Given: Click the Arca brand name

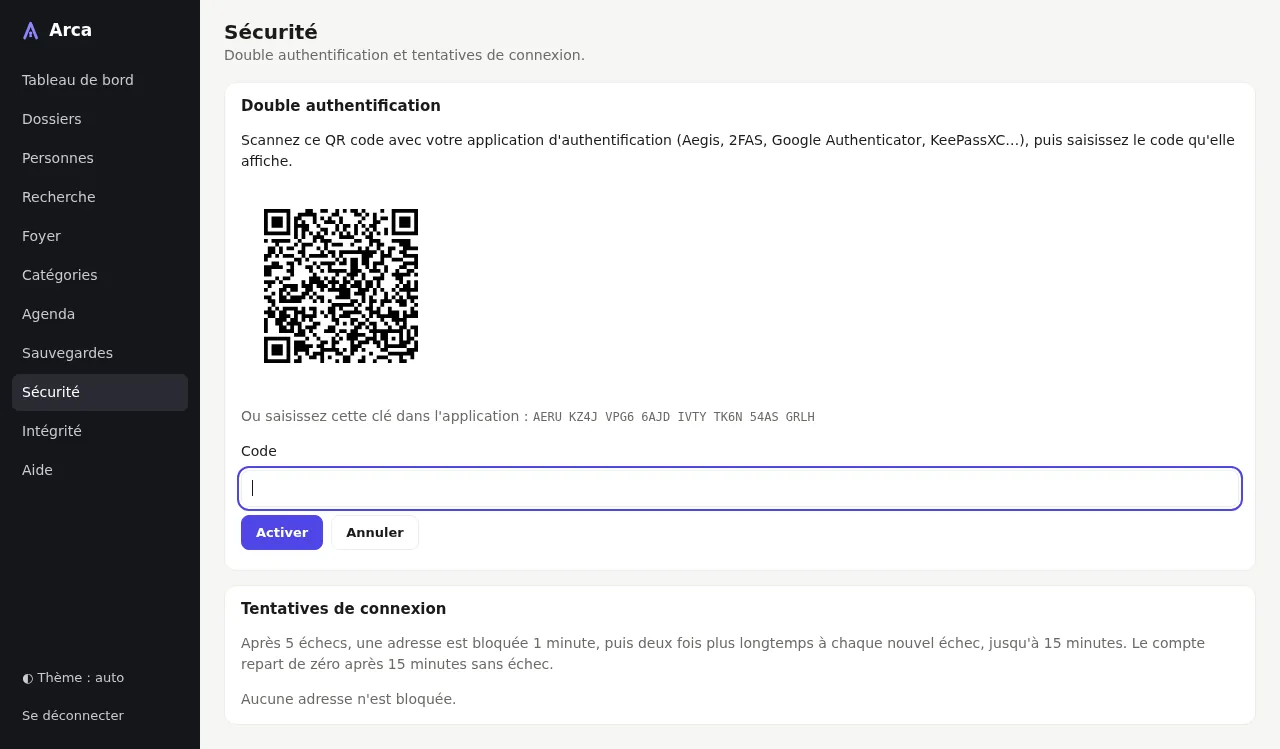Looking at the screenshot, I should [70, 30].
